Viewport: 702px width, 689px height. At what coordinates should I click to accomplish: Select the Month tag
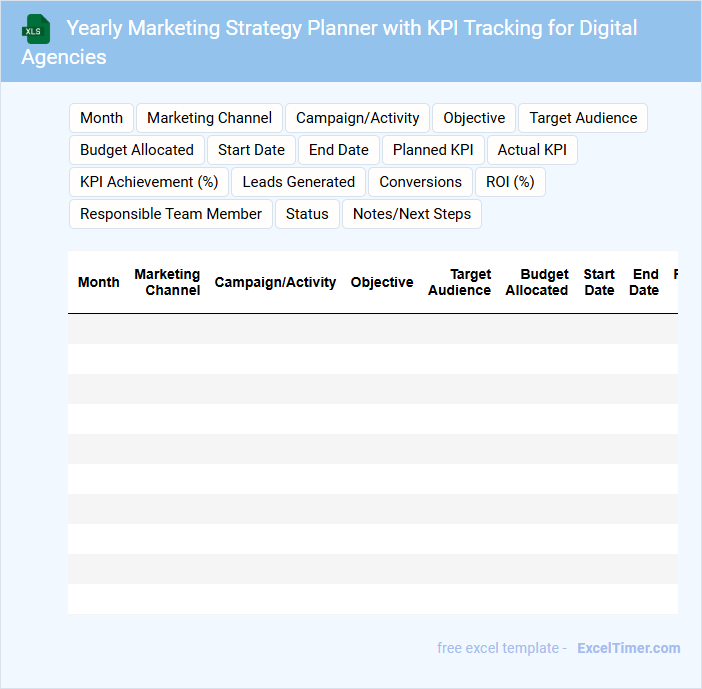click(x=101, y=118)
